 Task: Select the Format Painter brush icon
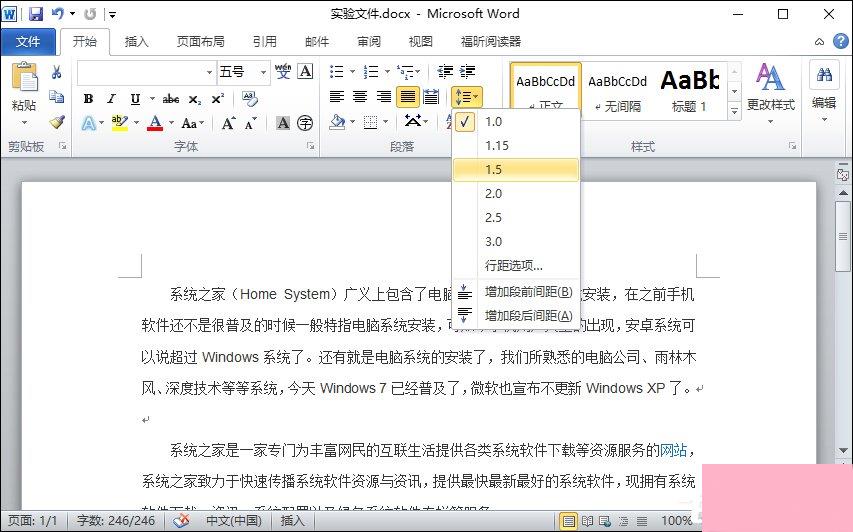(x=56, y=122)
